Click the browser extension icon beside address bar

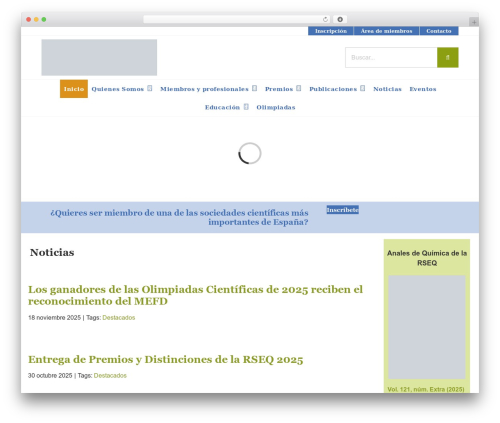340,20
